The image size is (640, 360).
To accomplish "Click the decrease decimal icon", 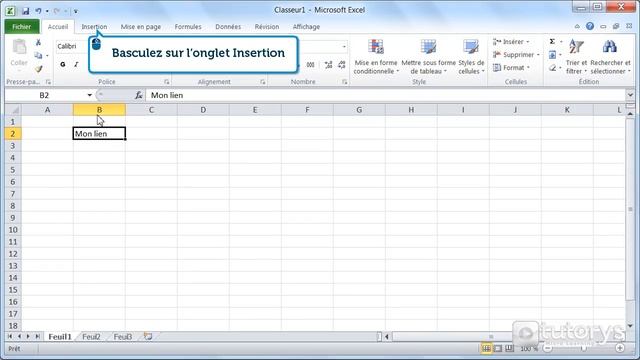I will pyautogui.click(x=342, y=64).
